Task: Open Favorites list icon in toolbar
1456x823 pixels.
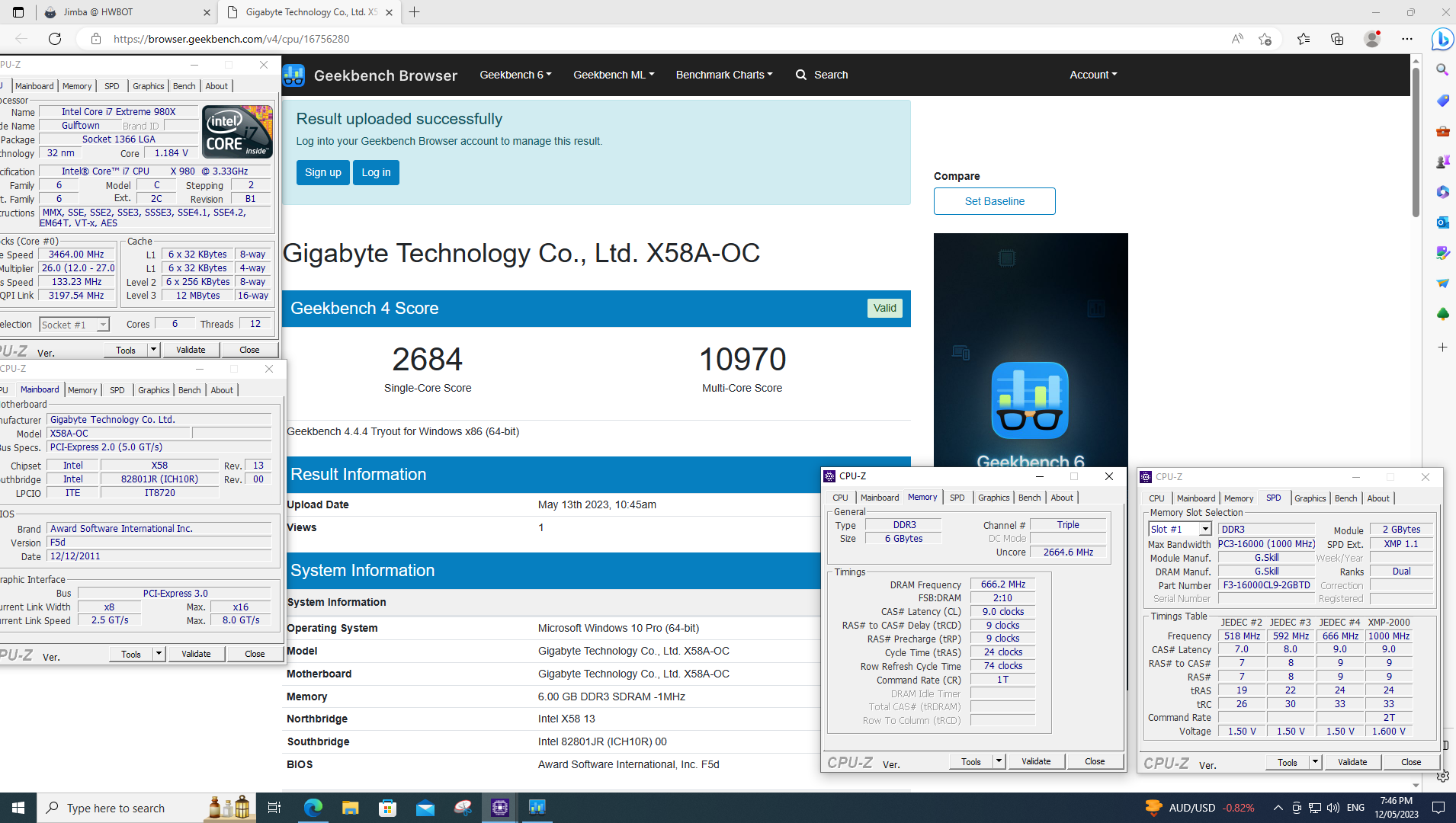Action: point(1304,39)
